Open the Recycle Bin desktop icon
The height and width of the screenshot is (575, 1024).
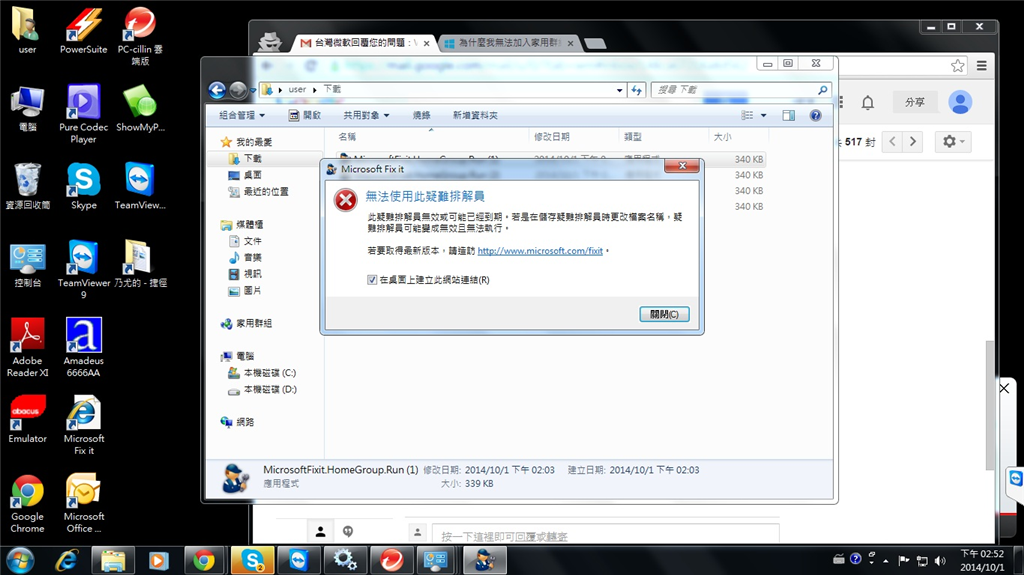27,186
